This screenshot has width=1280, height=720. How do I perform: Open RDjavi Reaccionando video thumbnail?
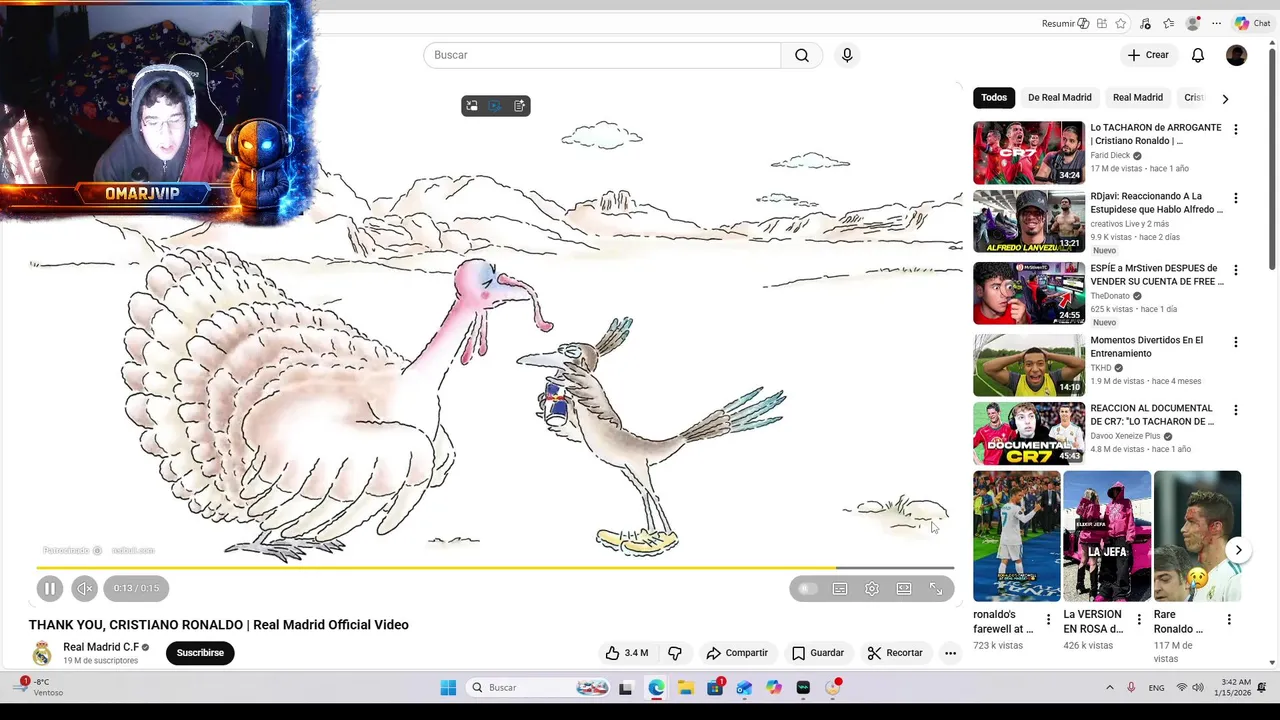point(1029,221)
